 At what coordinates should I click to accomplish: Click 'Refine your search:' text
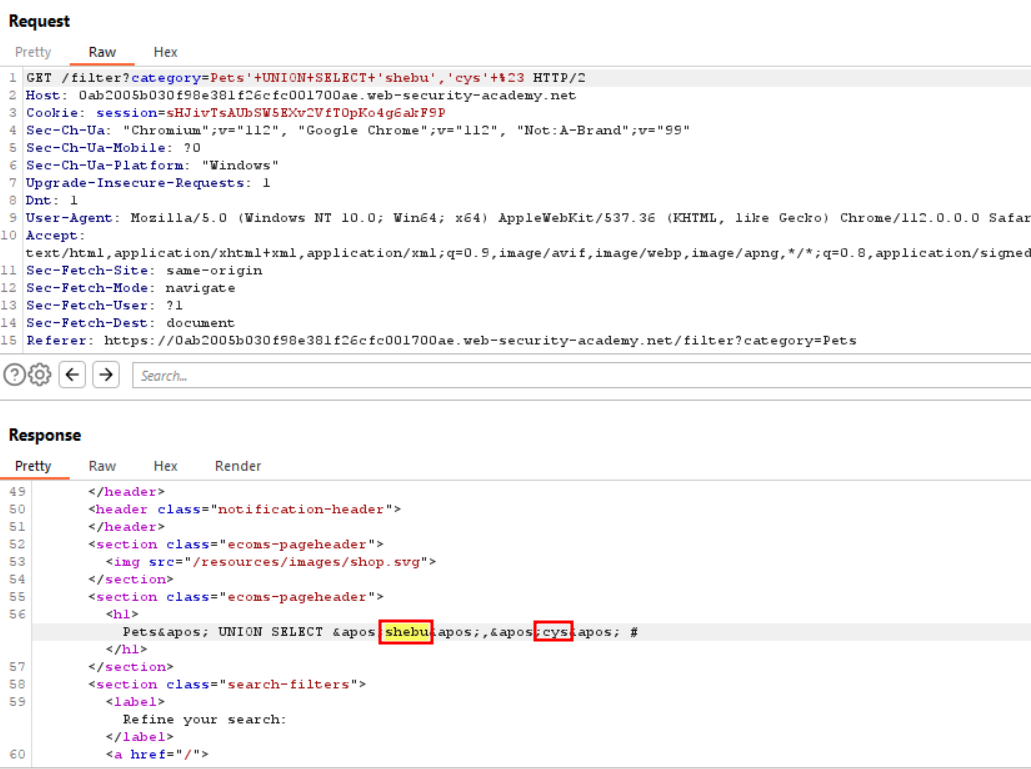click(204, 720)
